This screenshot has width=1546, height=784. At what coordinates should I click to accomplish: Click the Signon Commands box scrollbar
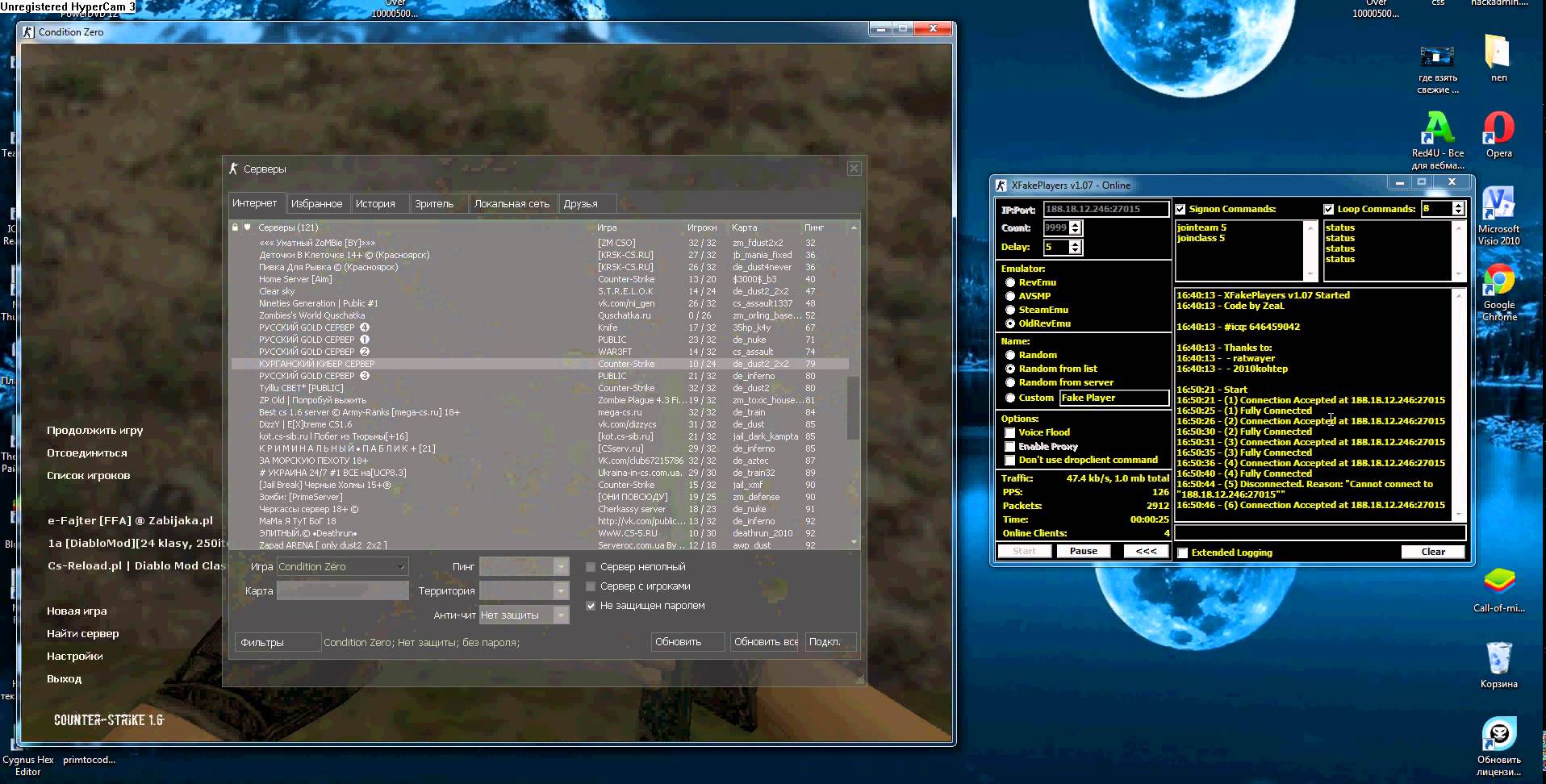(x=1309, y=250)
